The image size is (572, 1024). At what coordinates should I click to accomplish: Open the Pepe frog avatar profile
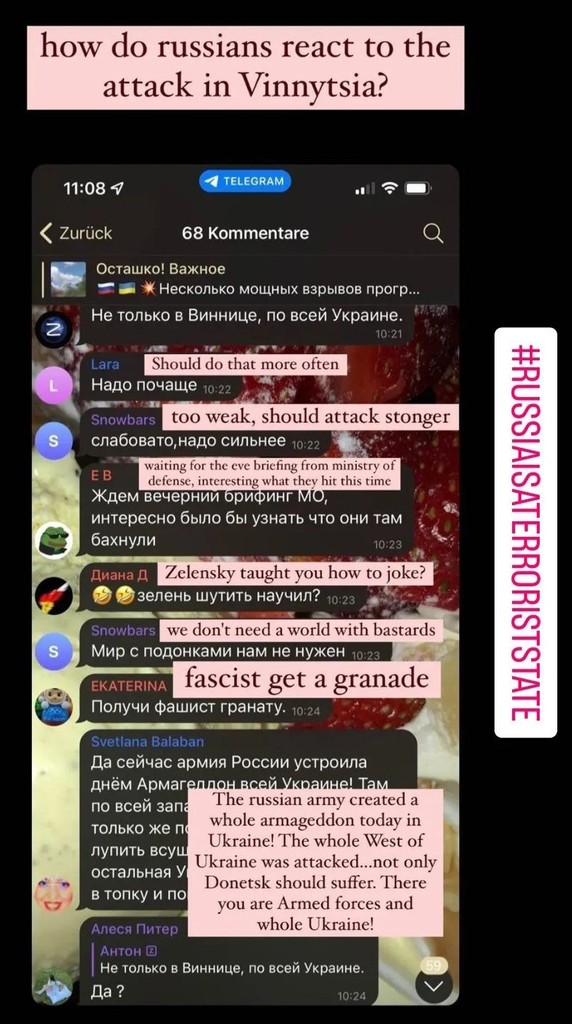[x=54, y=539]
